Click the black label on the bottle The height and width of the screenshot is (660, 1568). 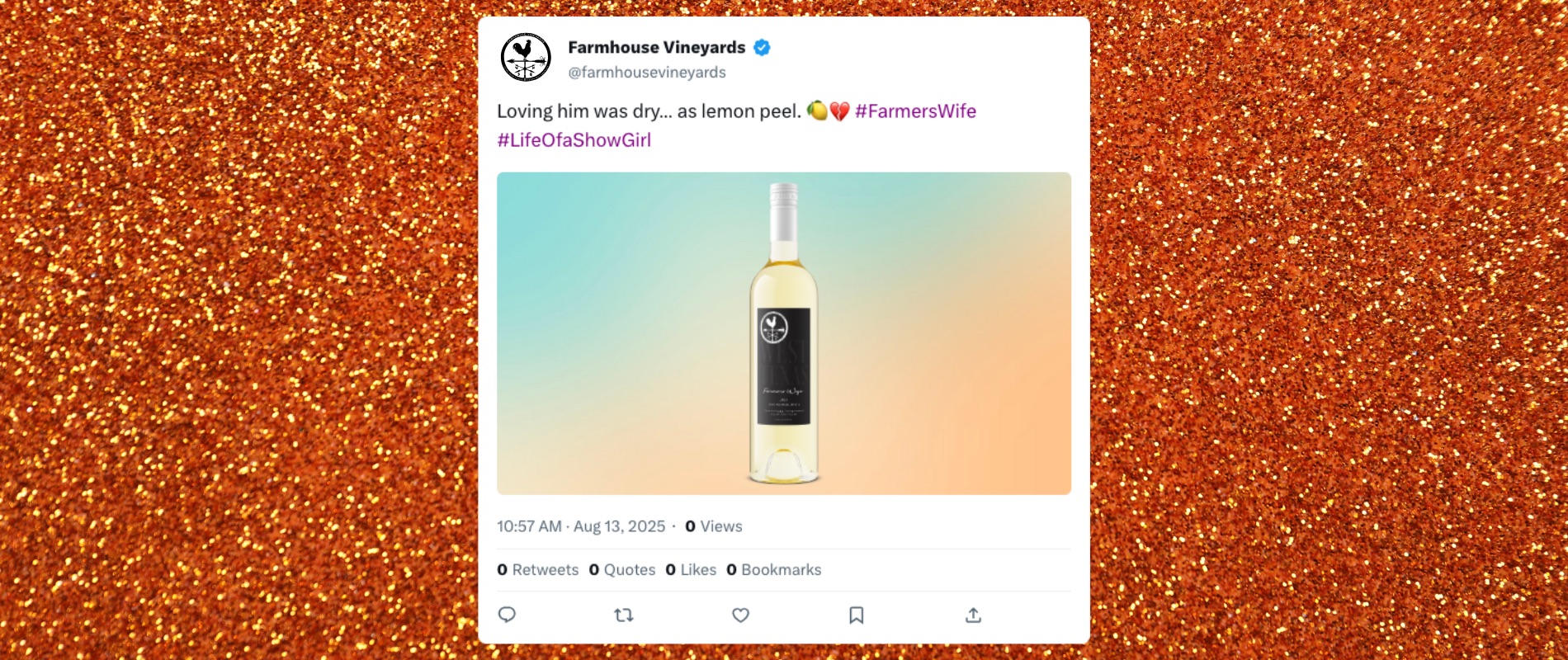(x=784, y=366)
